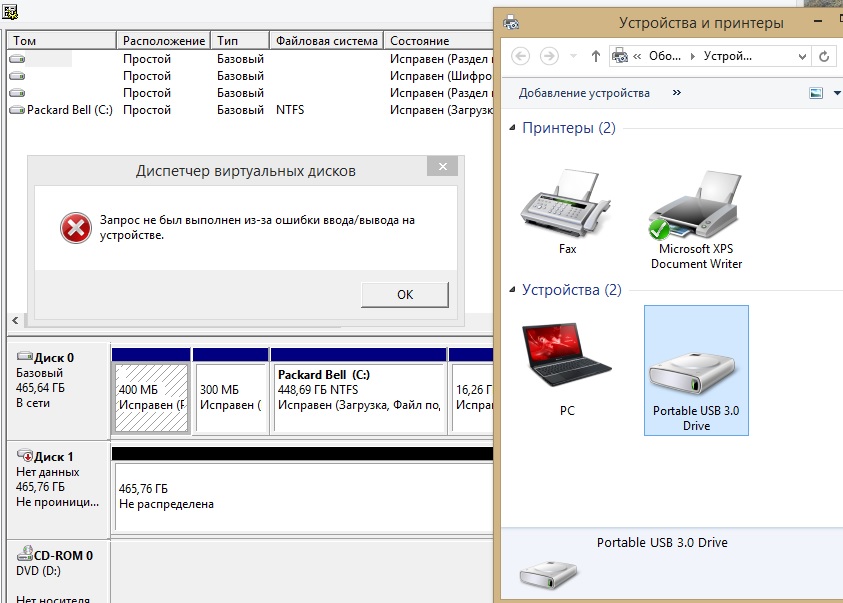843x603 pixels.
Task: Select the PC laptop device icon
Action: click(x=567, y=369)
